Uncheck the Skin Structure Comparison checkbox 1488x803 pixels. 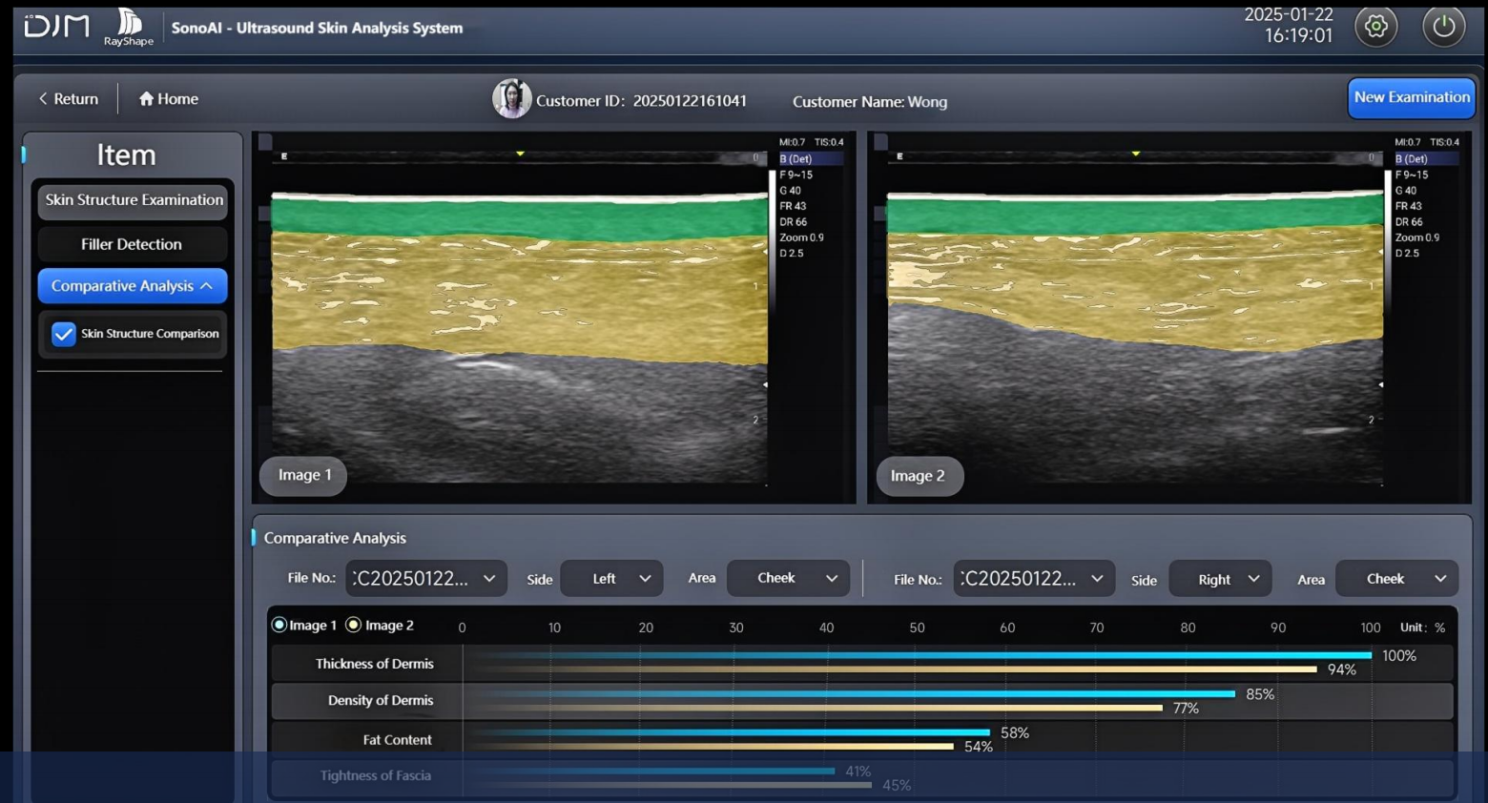pyautogui.click(x=64, y=334)
